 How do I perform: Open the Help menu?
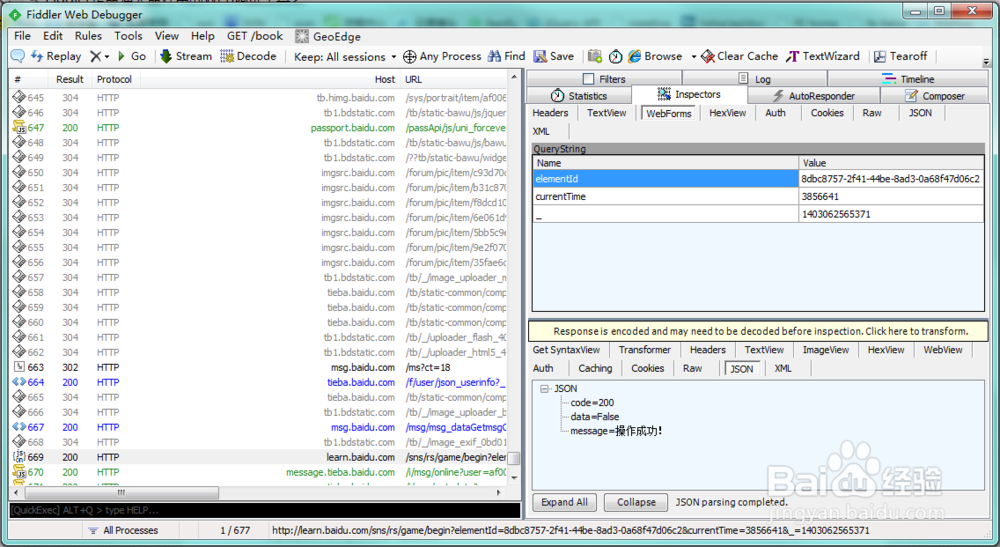tap(203, 36)
